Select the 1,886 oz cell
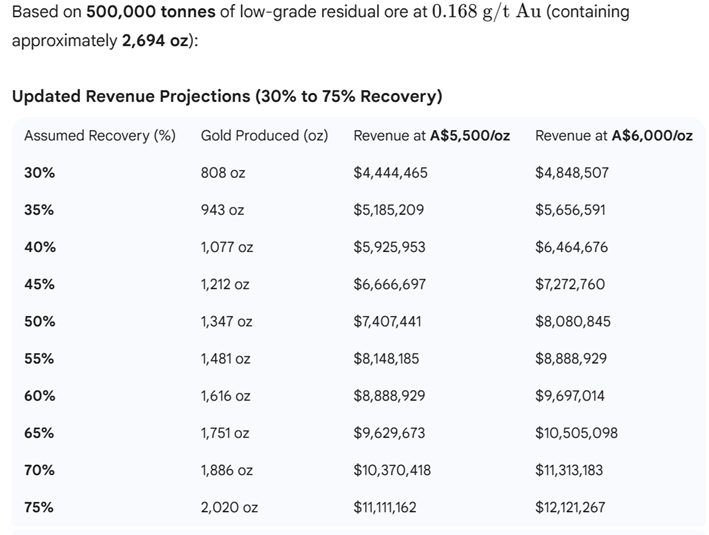Image resolution: width=709 pixels, height=535 pixels. click(x=227, y=470)
